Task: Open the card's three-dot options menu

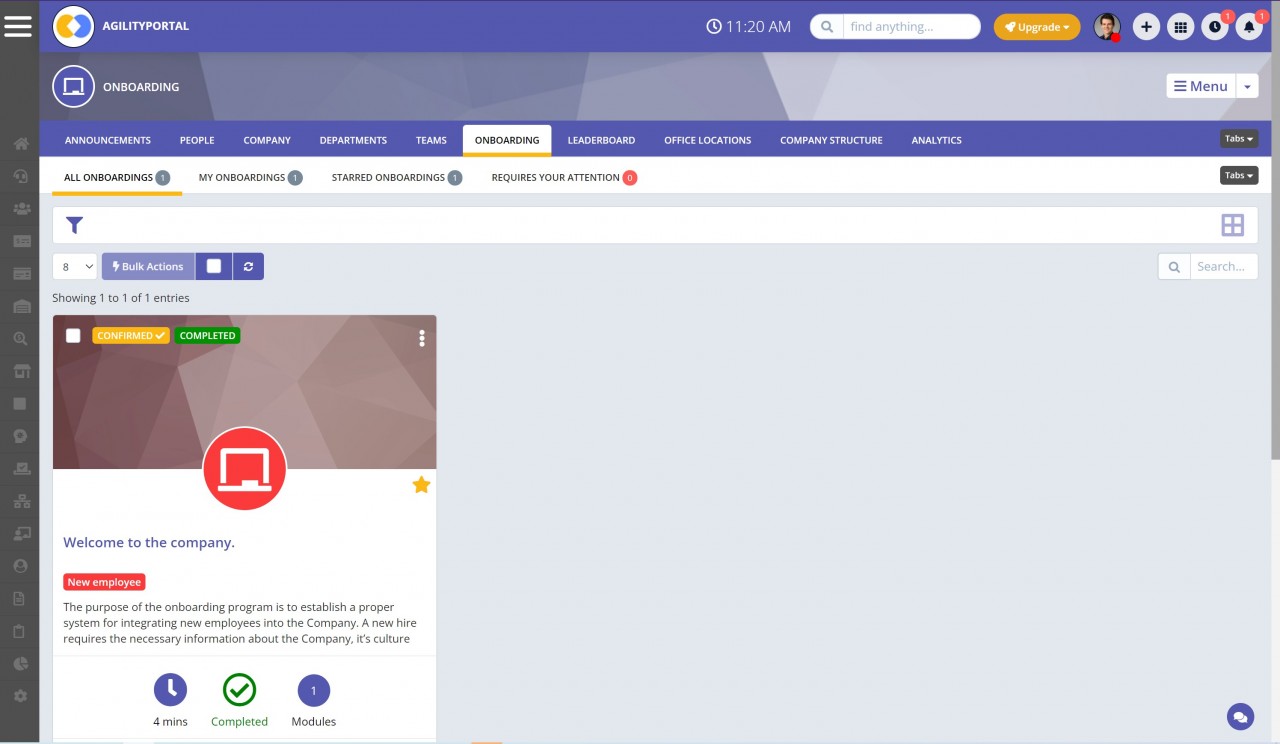Action: point(422,338)
